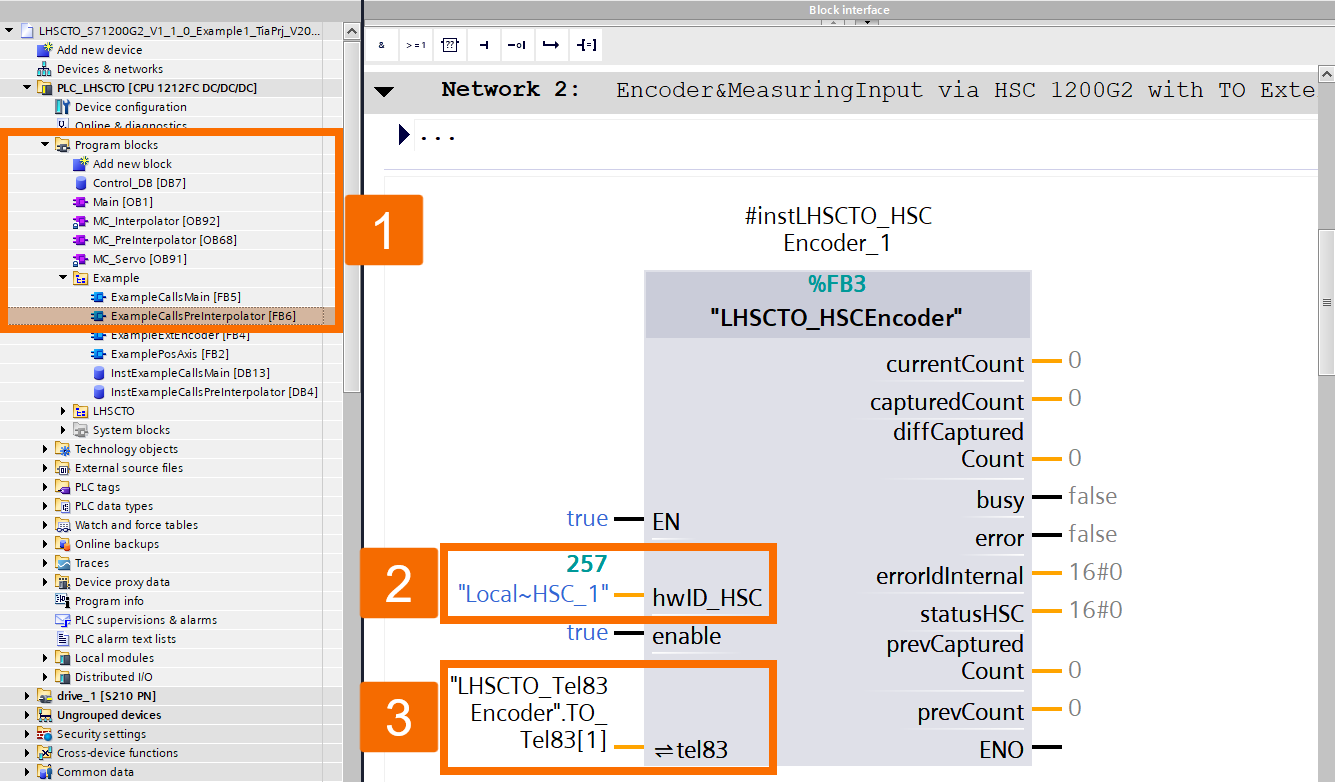Click the "Local~HSC_1" hwID_HSC operand

(534, 593)
